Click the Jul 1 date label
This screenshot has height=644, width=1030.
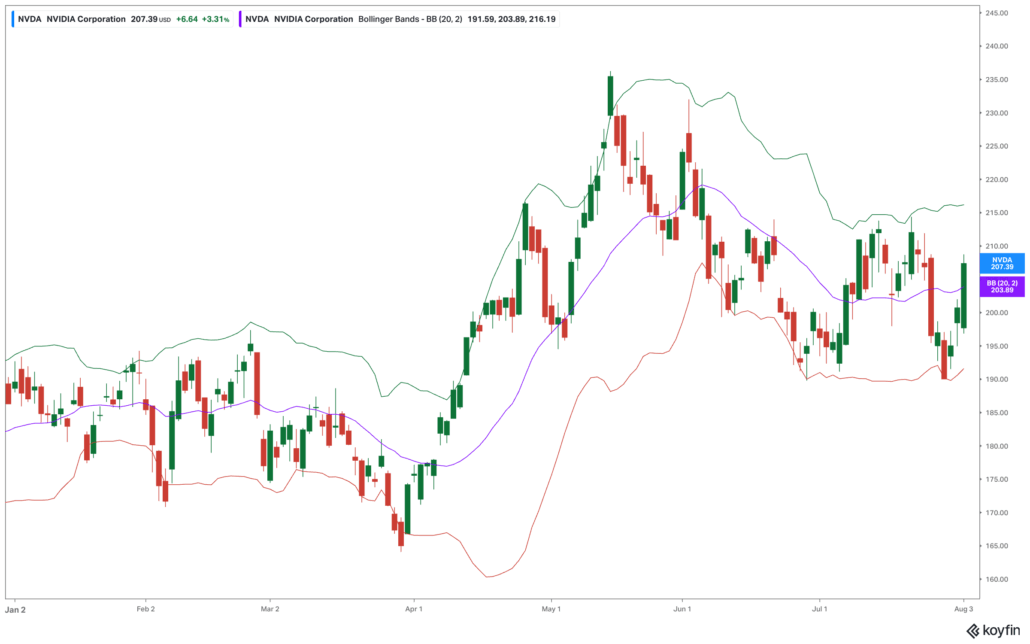click(x=819, y=609)
